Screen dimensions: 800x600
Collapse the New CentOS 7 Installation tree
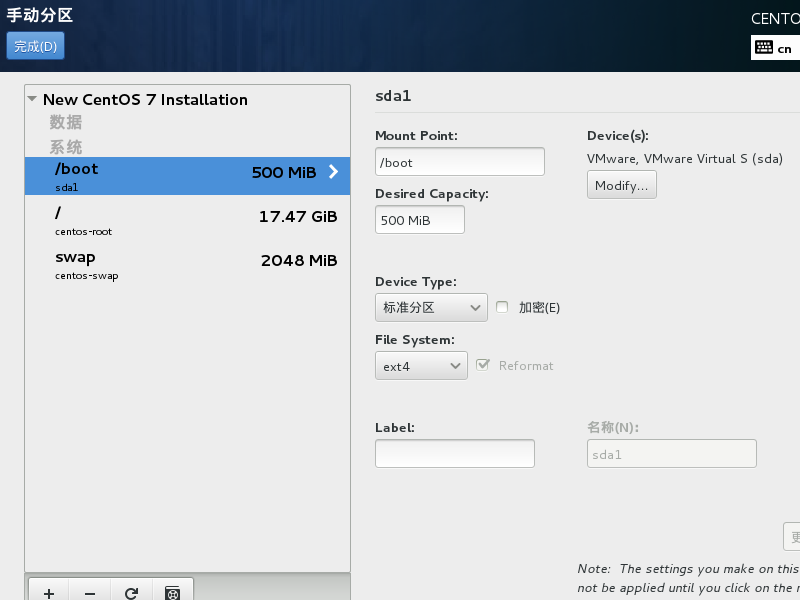pos(32,98)
